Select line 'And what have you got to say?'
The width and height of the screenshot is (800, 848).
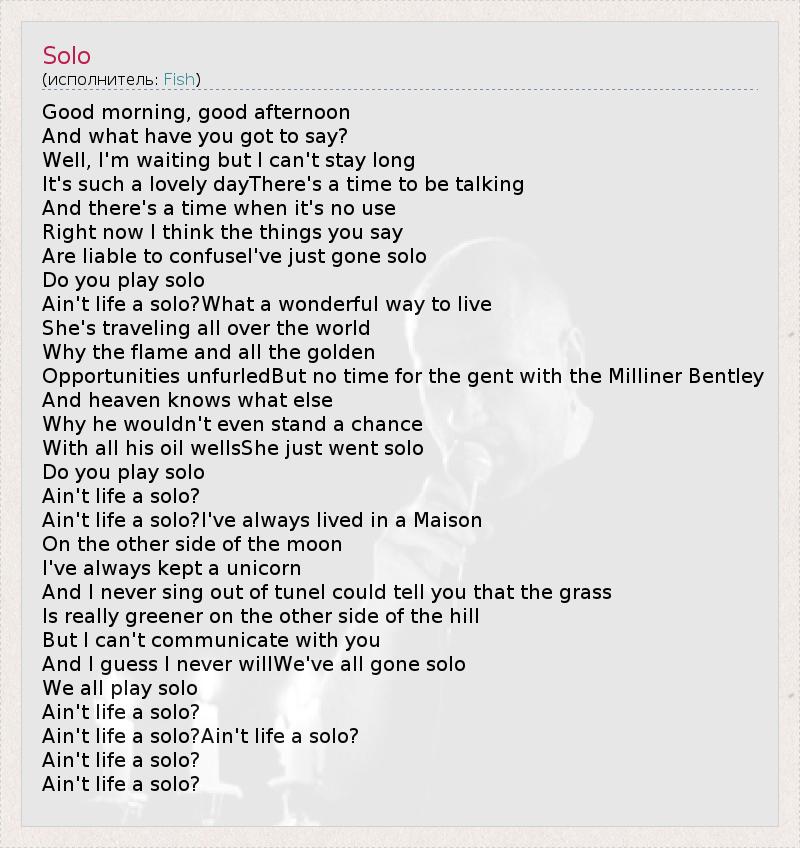(x=195, y=136)
